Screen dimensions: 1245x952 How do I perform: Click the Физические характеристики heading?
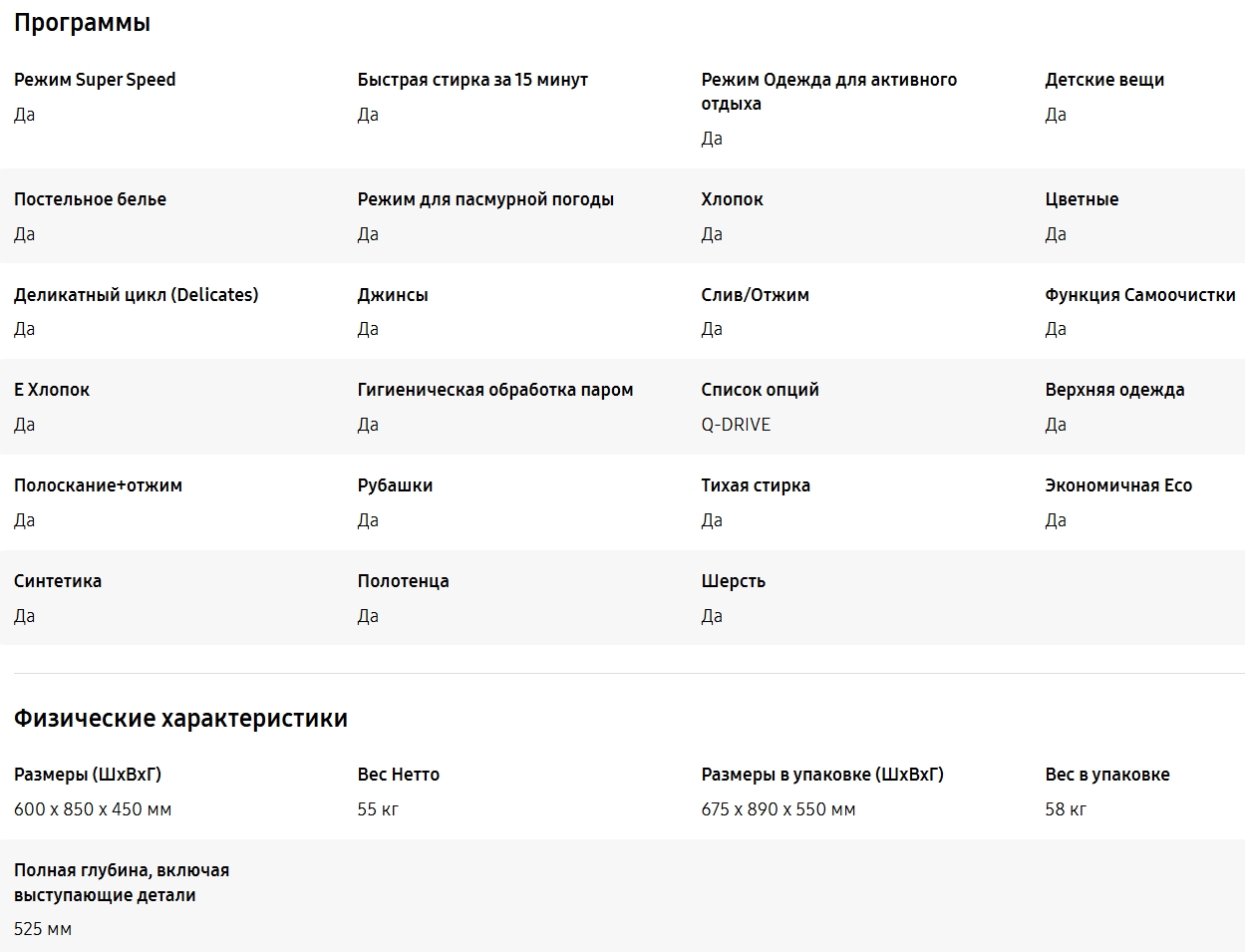click(180, 719)
